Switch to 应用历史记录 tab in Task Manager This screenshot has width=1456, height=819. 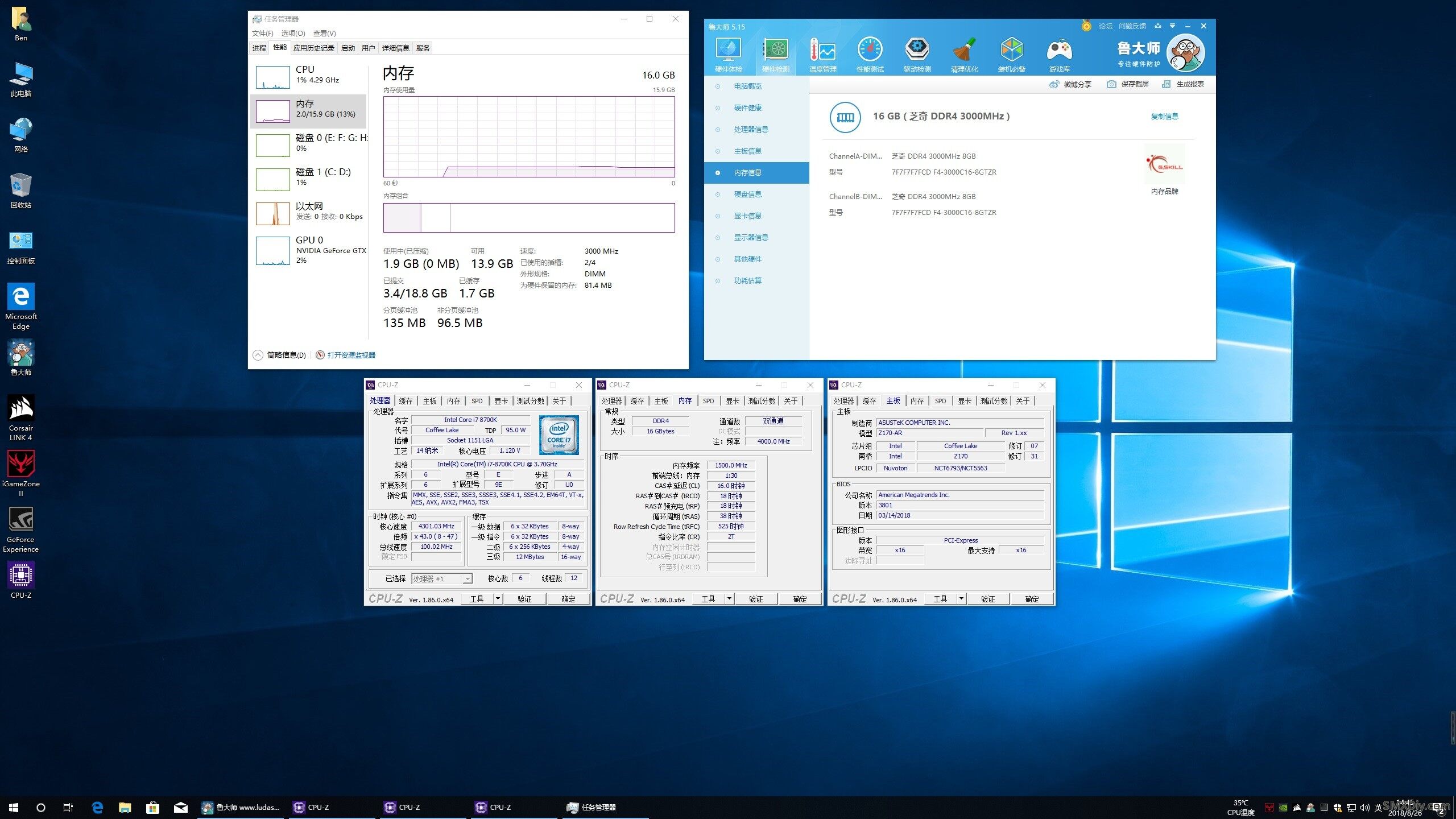pyautogui.click(x=314, y=48)
